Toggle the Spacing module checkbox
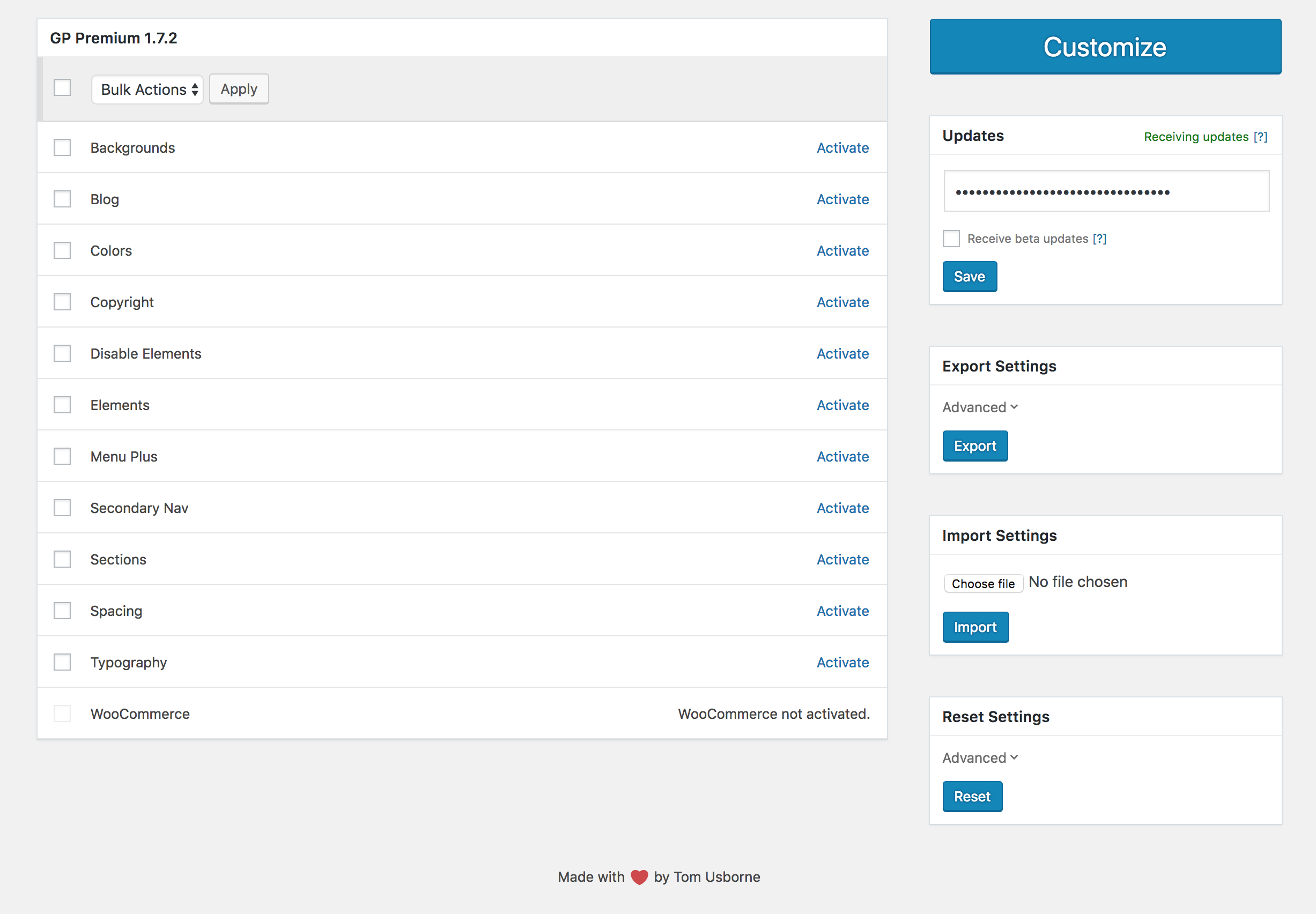Screen dimensions: 1316x914 pos(62,609)
